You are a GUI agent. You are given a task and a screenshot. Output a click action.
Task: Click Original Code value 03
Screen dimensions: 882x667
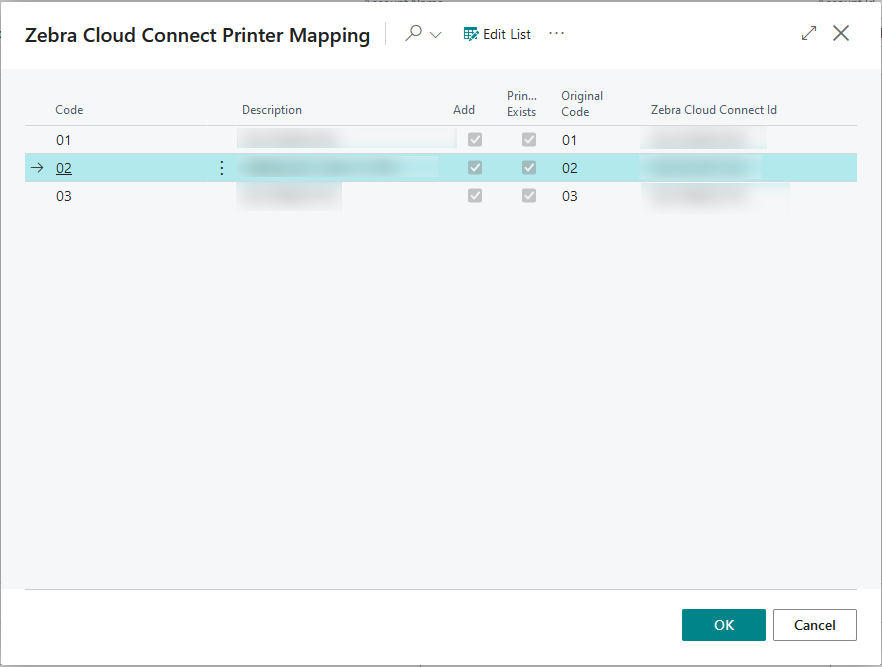click(x=569, y=196)
